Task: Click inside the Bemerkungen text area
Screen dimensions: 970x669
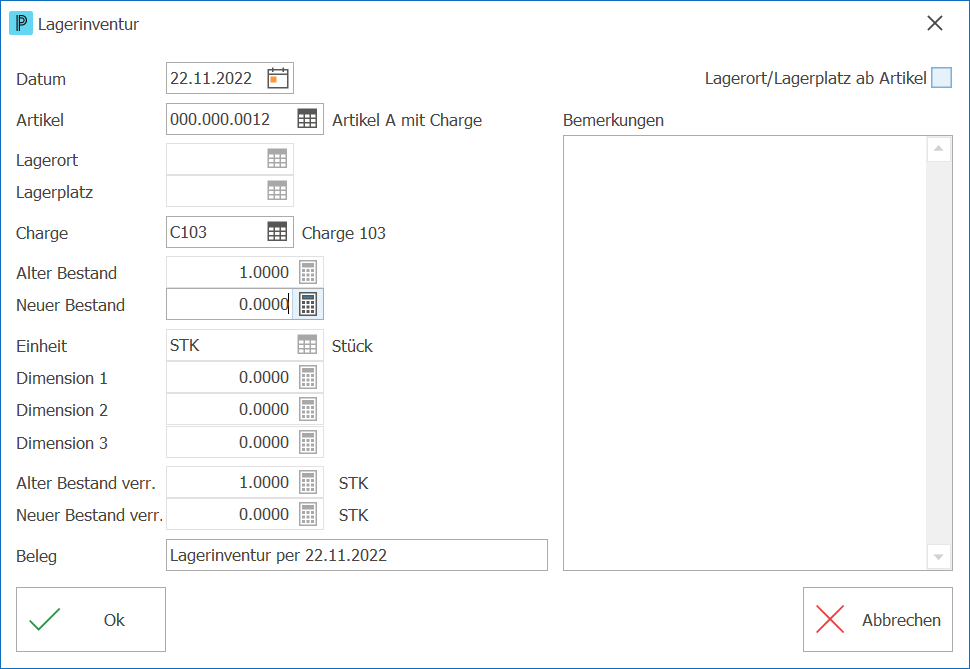Action: click(745, 353)
